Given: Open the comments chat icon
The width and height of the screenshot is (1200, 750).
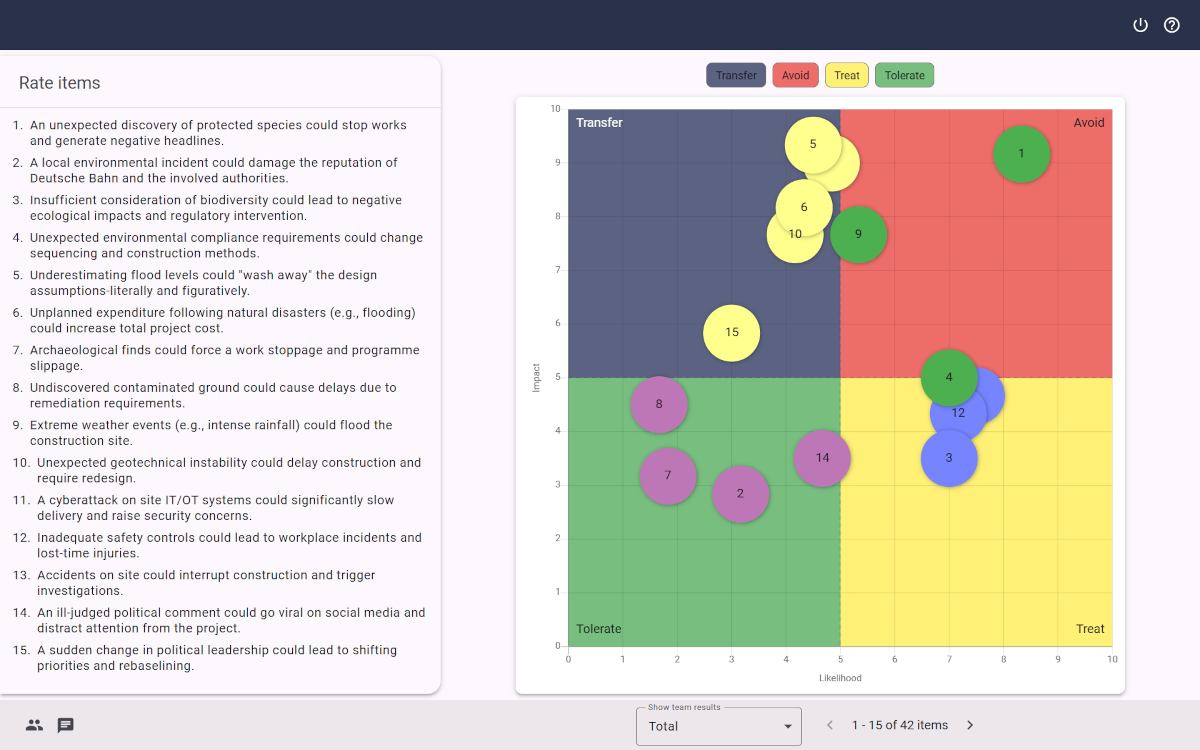Looking at the screenshot, I should click(x=66, y=725).
